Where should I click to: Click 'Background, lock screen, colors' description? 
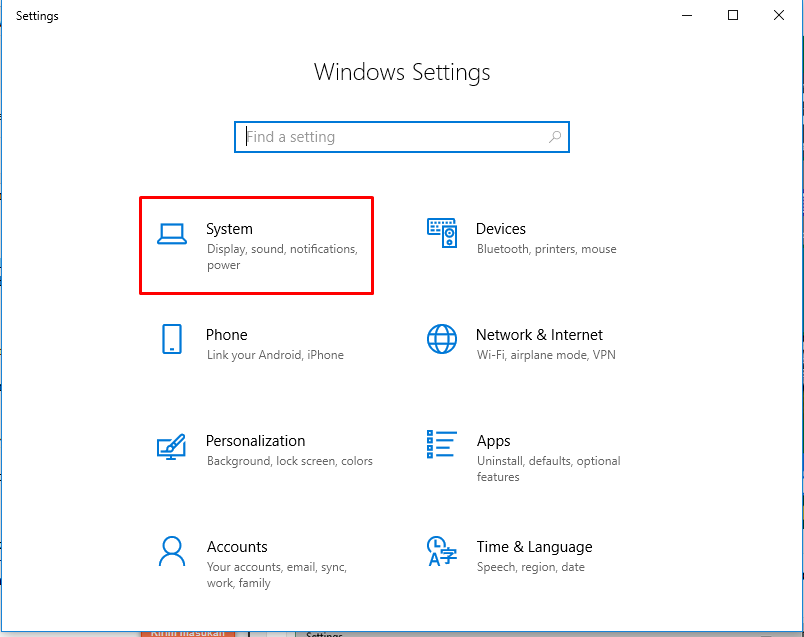coord(290,461)
